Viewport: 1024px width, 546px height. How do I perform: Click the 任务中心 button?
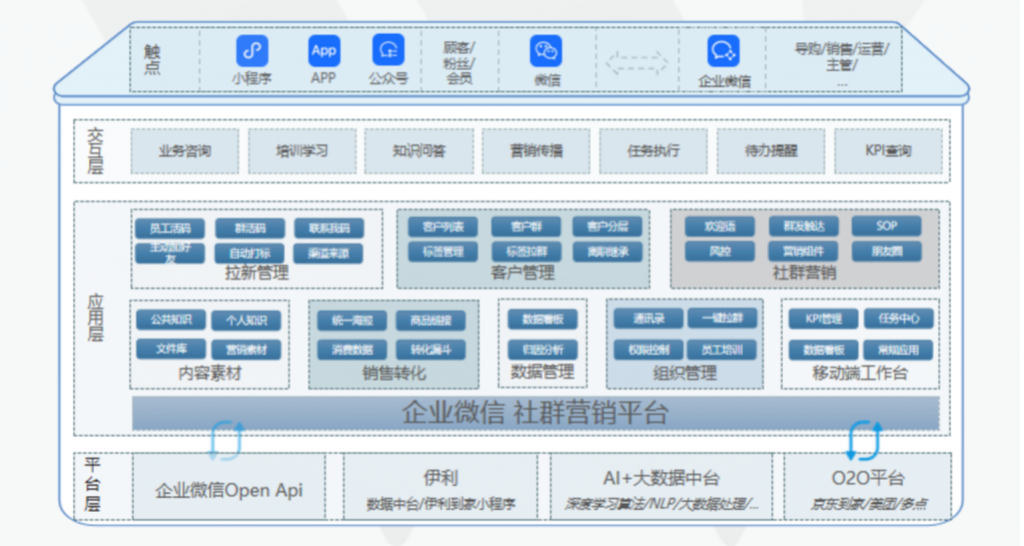pos(899,319)
